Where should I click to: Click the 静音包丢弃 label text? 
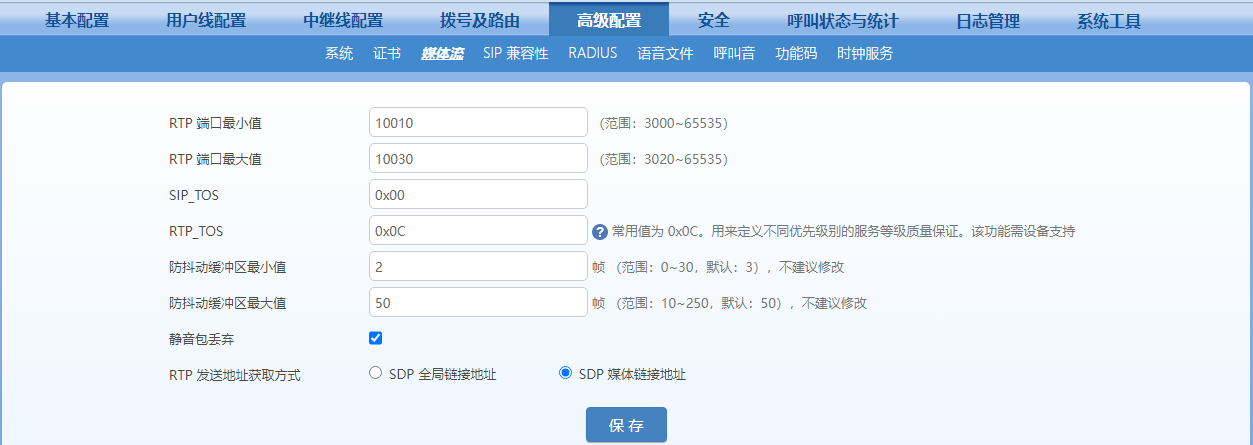pos(202,339)
